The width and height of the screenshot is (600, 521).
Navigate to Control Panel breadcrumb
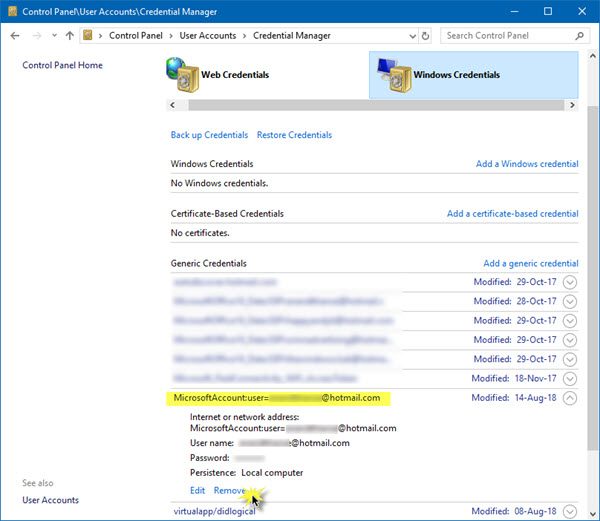click(x=136, y=36)
